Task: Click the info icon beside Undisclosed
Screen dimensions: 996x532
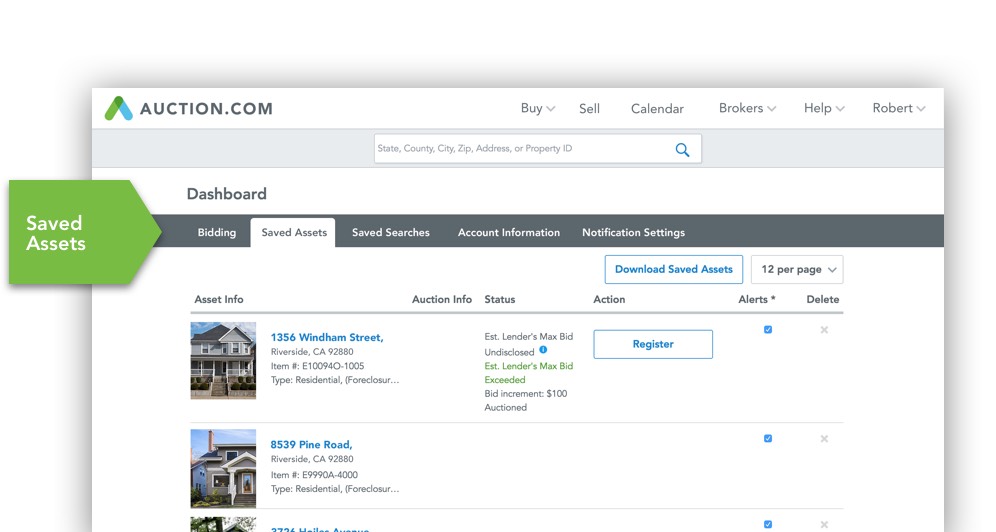Action: tap(543, 350)
